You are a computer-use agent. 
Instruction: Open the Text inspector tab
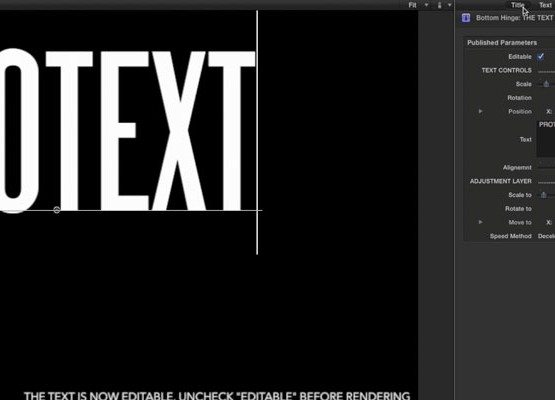tap(545, 5)
